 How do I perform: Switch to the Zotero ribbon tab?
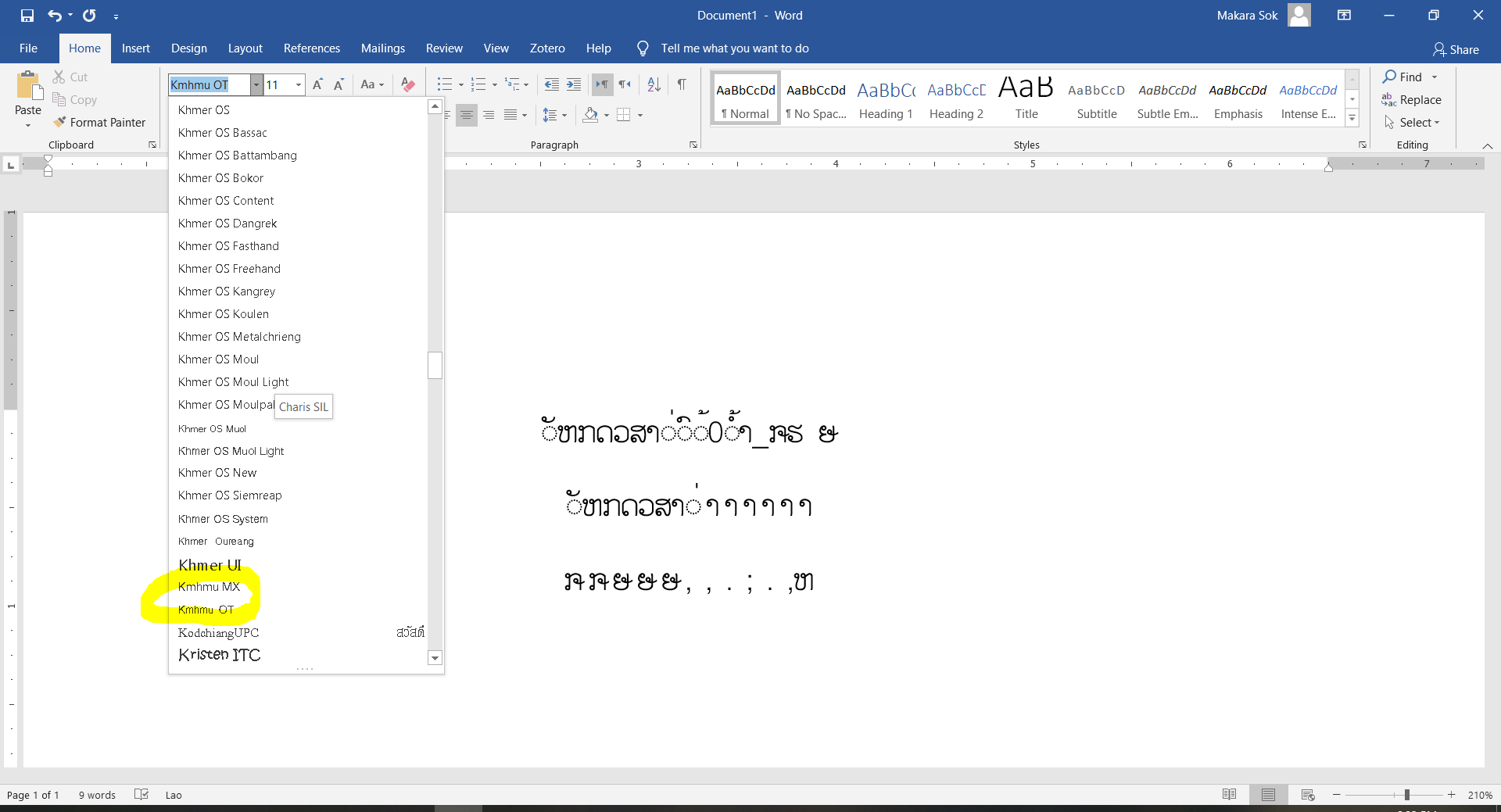pos(546,48)
